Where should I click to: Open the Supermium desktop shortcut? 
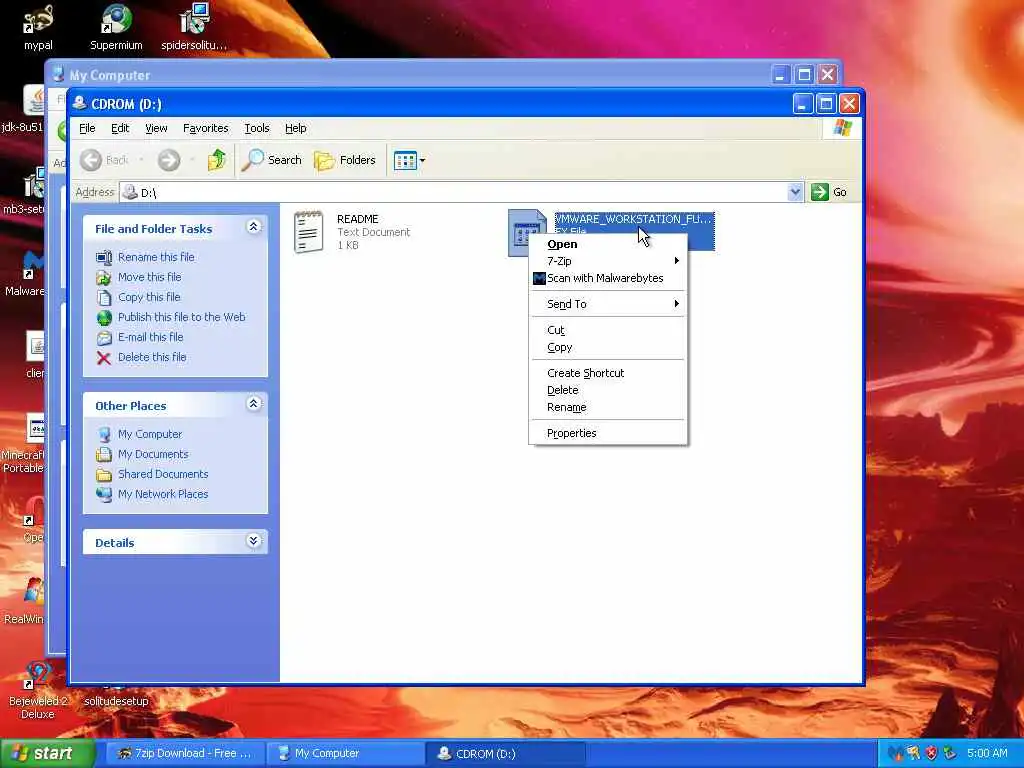116,27
